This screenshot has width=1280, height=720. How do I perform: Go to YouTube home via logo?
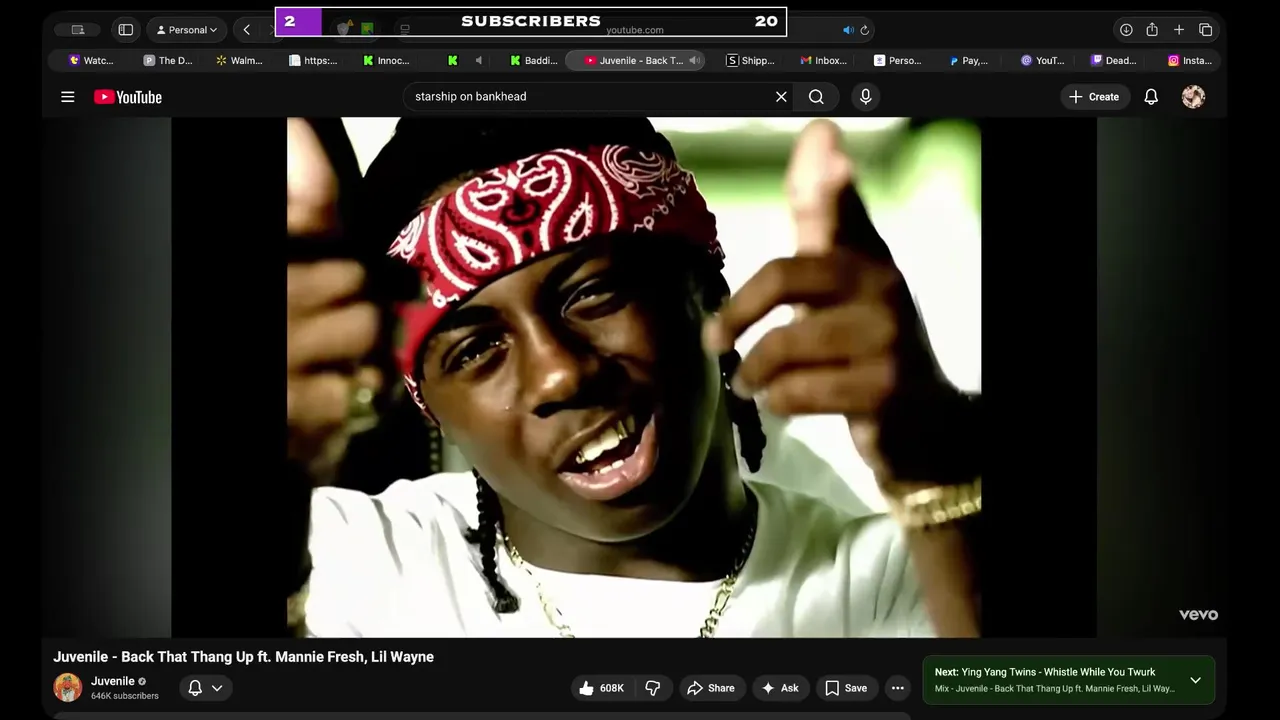pyautogui.click(x=128, y=97)
